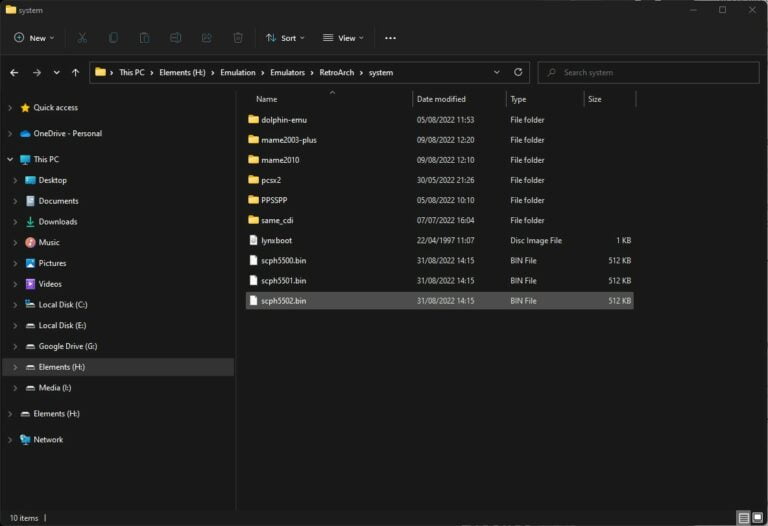Image resolution: width=768 pixels, height=526 pixels.
Task: Click the Paste clipboard icon
Action: [144, 38]
